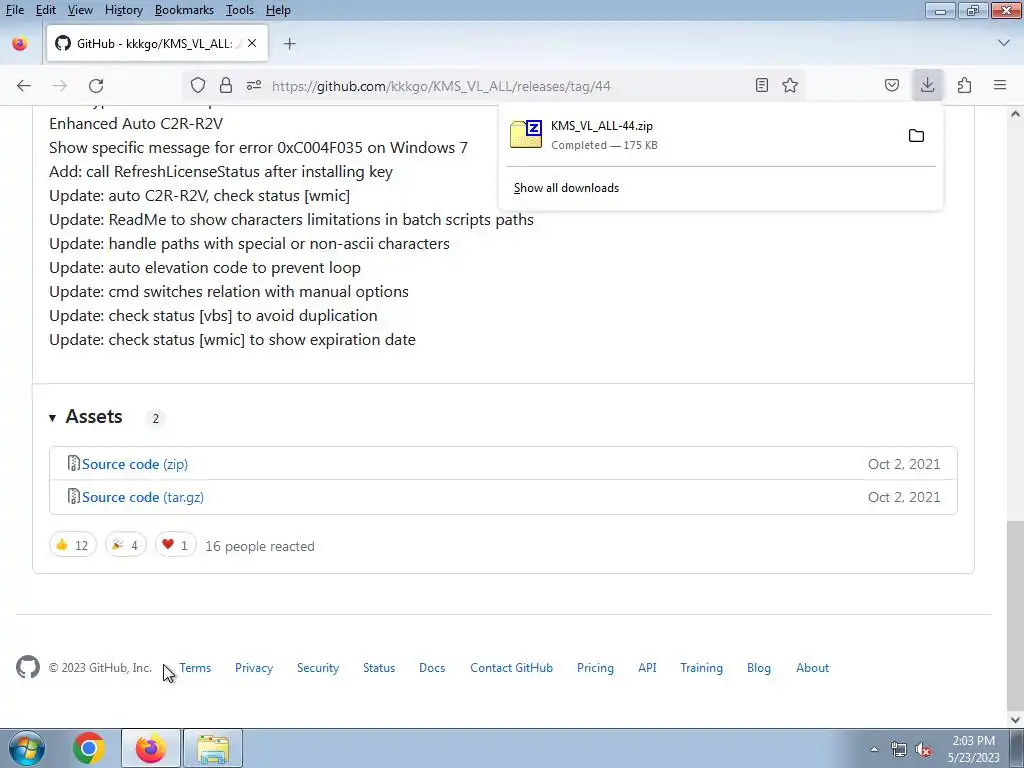
Task: Open the Pricing footer link
Action: 595,667
